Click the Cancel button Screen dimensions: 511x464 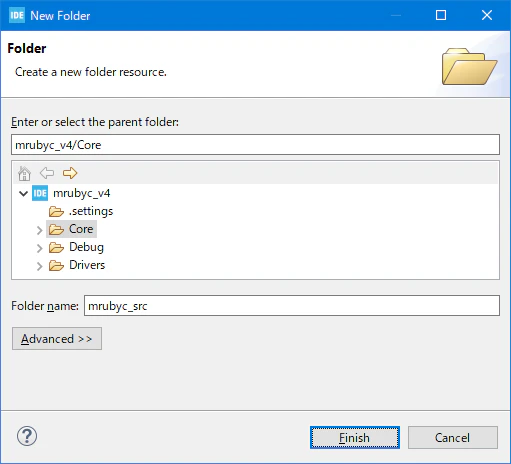pos(453,438)
